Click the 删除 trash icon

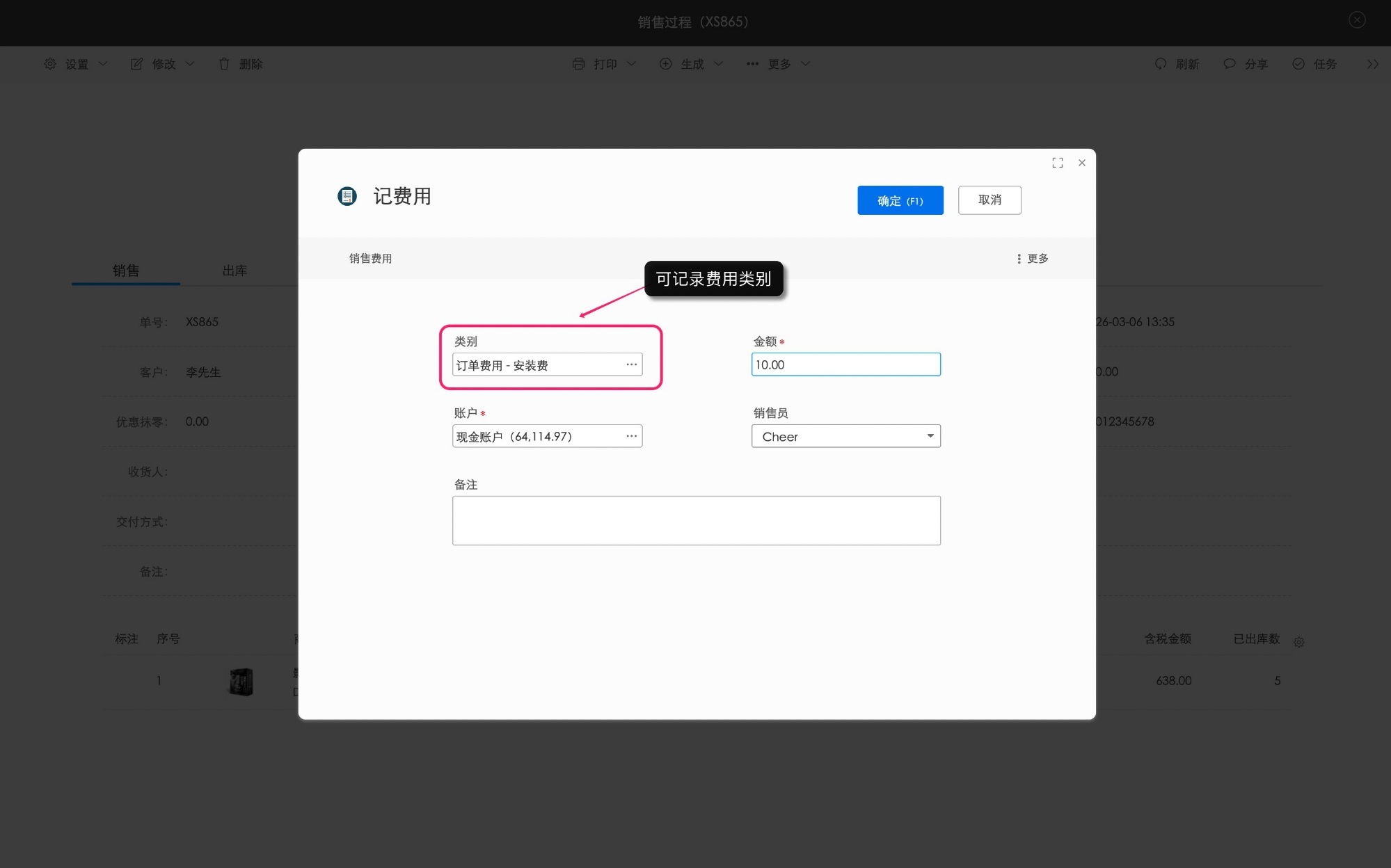point(224,63)
